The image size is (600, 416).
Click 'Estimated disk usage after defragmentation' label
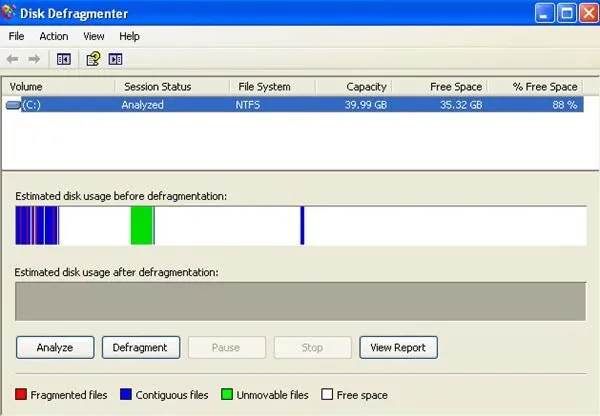coord(116,272)
